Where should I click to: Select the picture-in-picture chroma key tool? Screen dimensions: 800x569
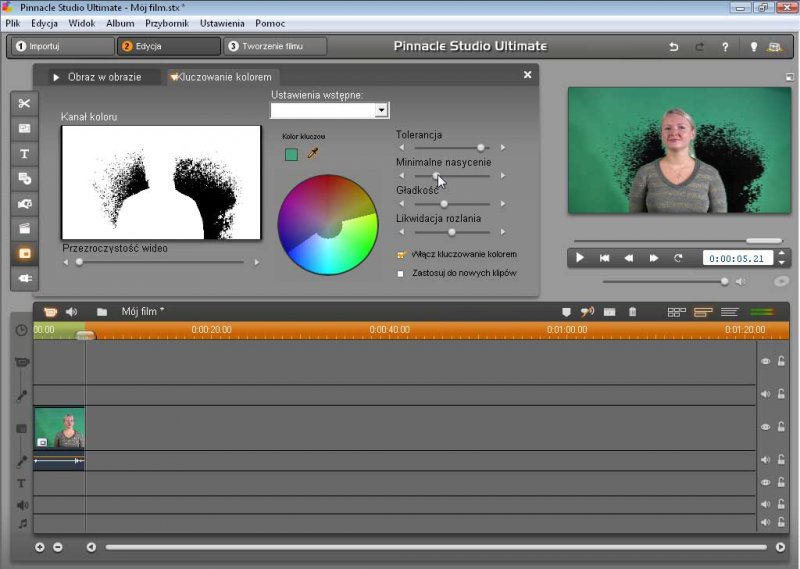coord(24,254)
